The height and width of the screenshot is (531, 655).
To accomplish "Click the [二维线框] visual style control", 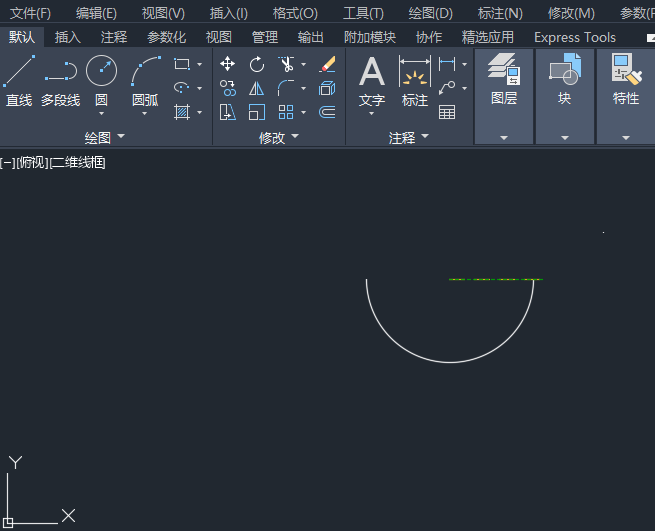I will [x=77, y=163].
